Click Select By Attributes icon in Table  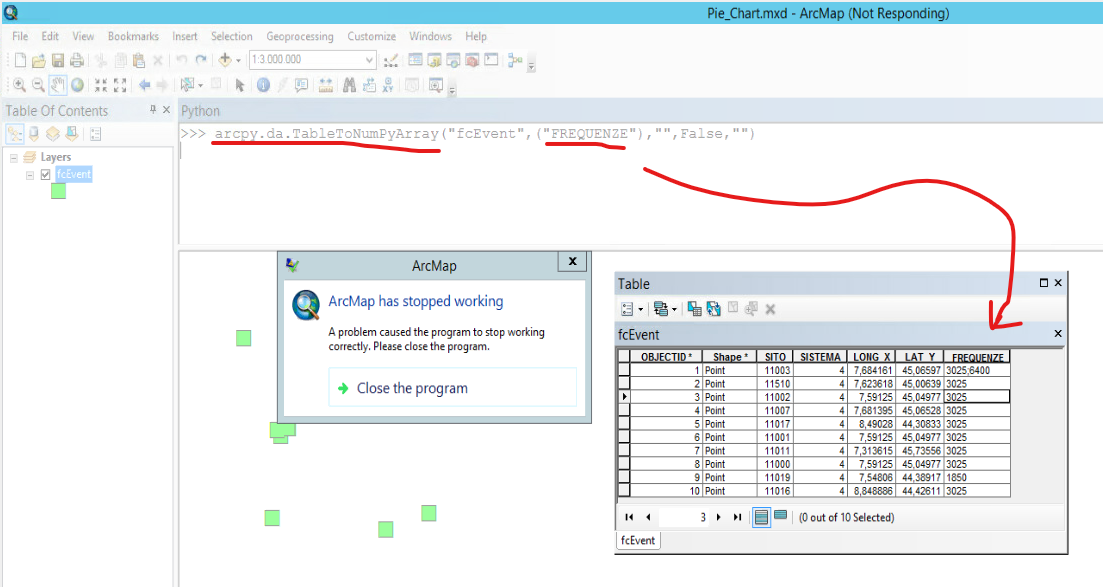[694, 308]
